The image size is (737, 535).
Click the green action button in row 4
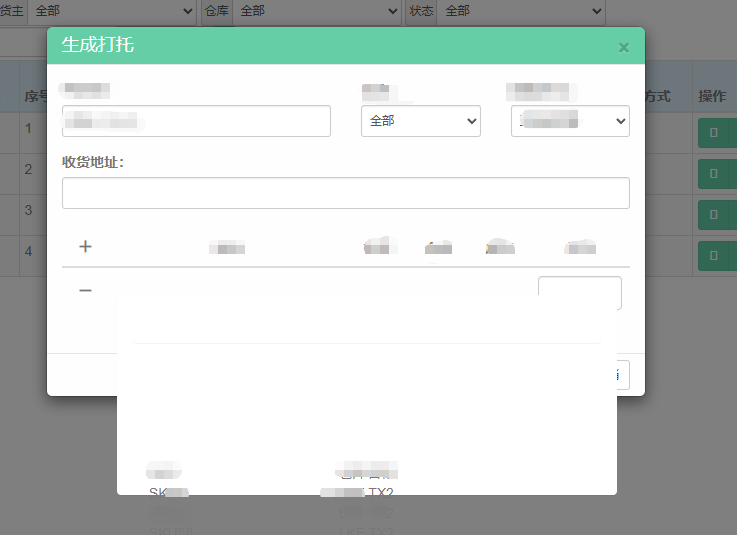point(717,256)
